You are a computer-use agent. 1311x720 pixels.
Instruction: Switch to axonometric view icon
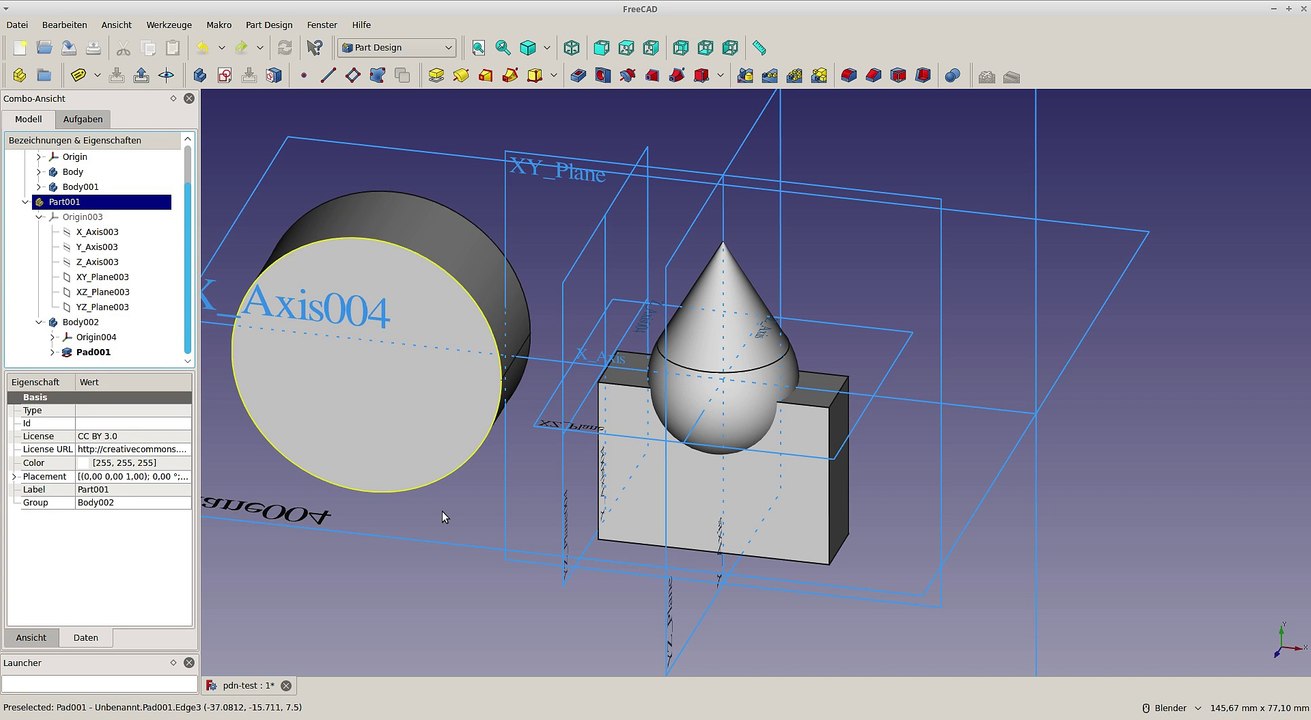572,47
